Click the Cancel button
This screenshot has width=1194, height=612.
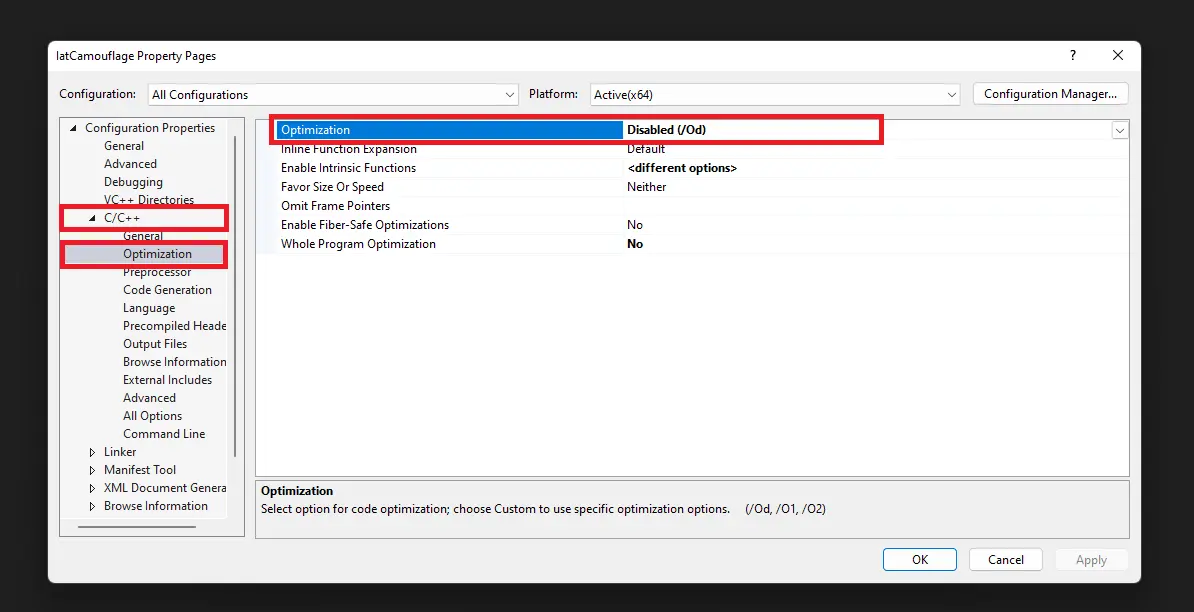click(1006, 560)
